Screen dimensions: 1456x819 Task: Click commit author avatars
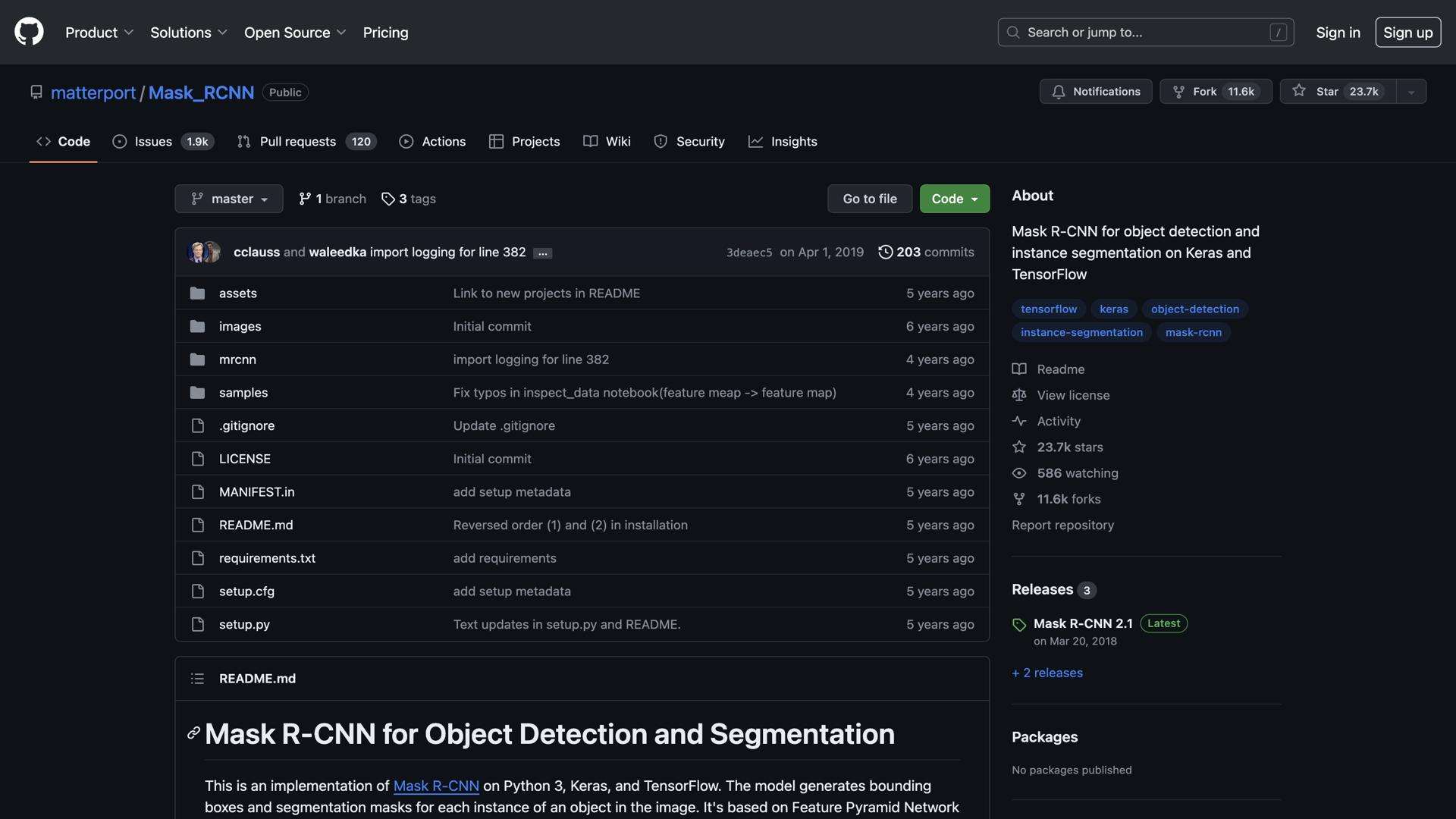203,252
